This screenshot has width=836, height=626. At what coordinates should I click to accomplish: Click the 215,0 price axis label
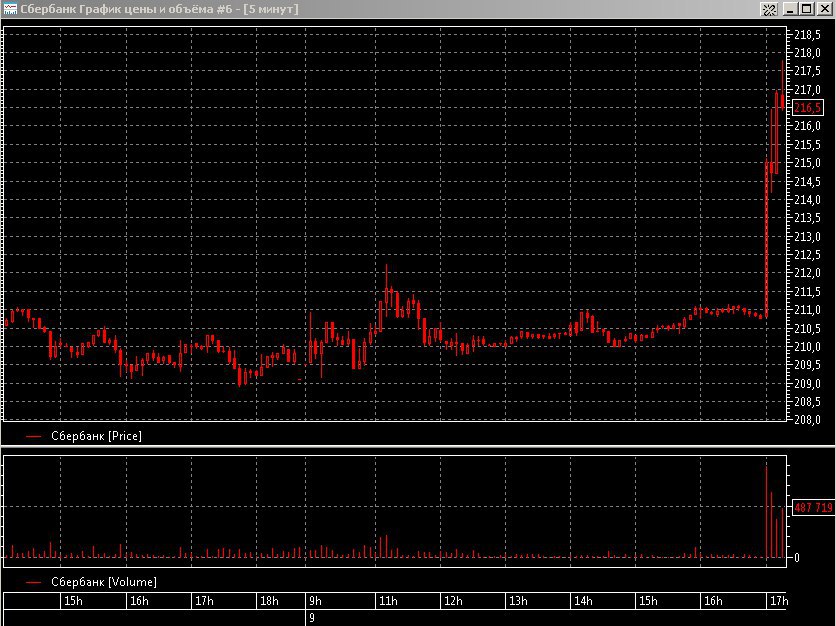[807, 163]
